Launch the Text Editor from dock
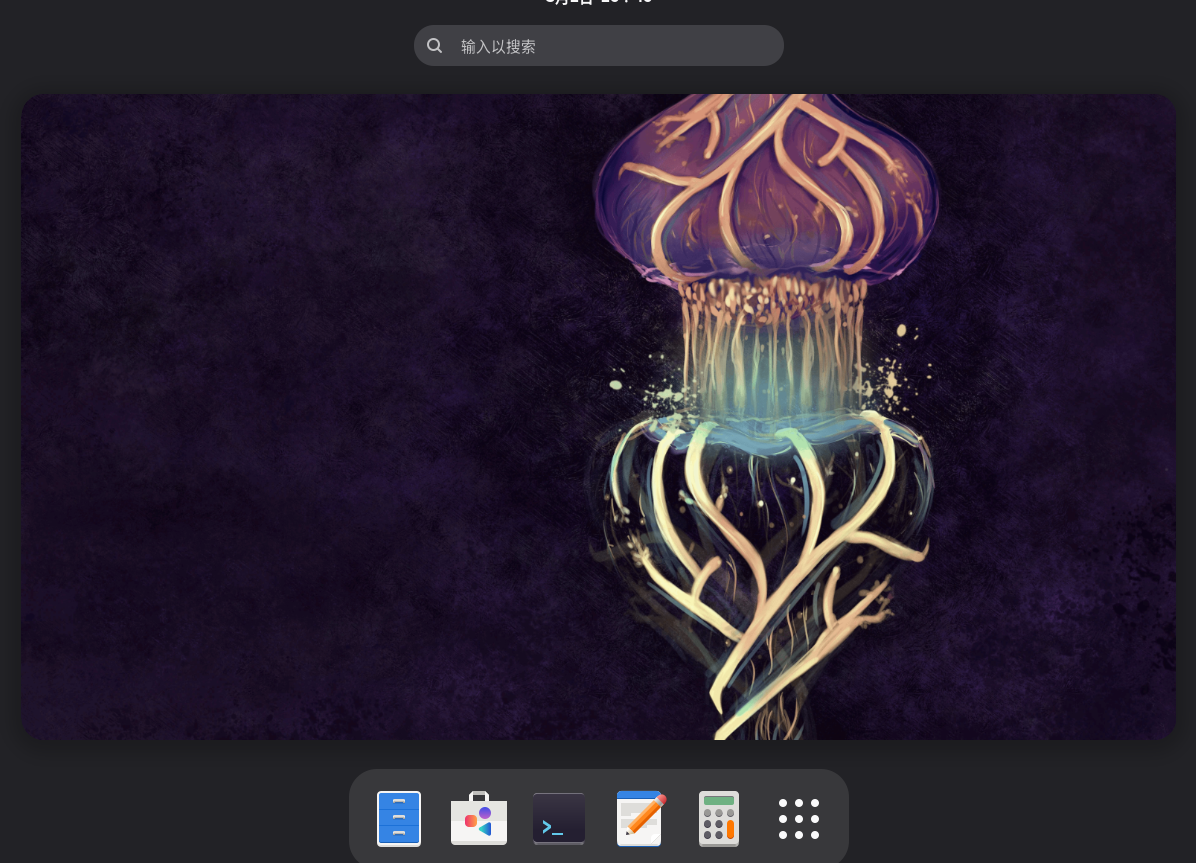The image size is (1196, 863). point(639,819)
